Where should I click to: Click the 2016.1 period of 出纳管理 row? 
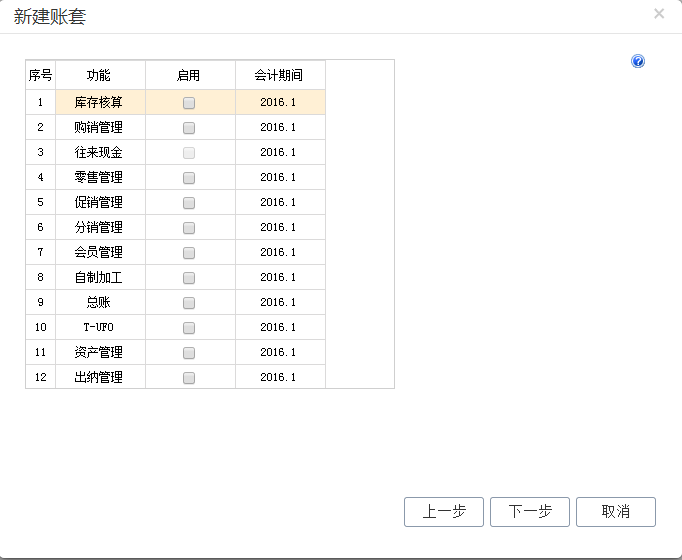(x=281, y=377)
